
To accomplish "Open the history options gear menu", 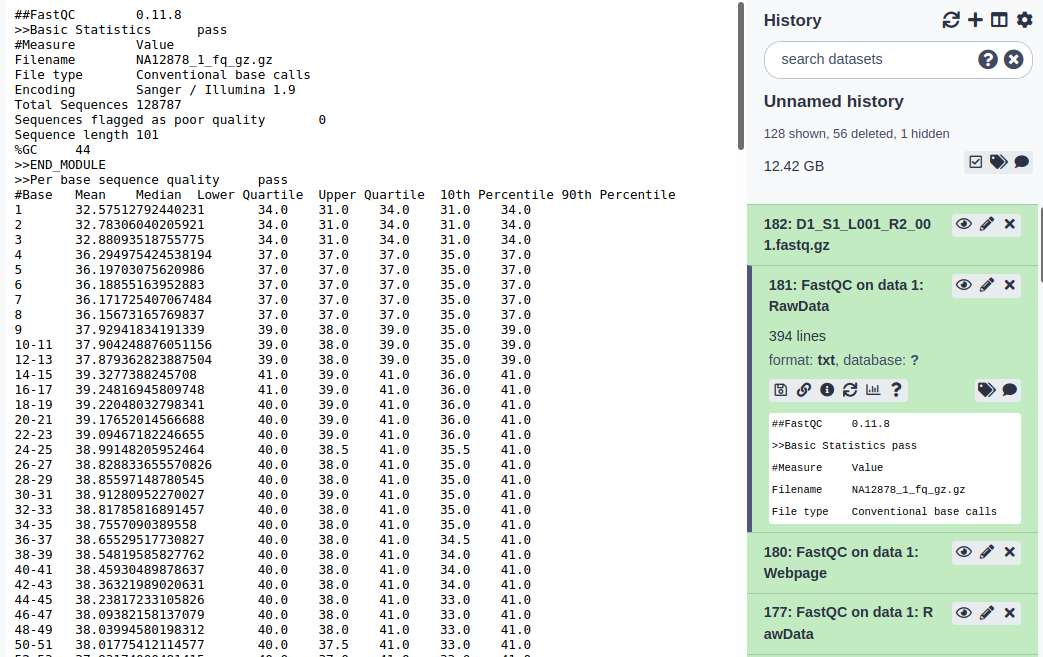I will click(1024, 20).
